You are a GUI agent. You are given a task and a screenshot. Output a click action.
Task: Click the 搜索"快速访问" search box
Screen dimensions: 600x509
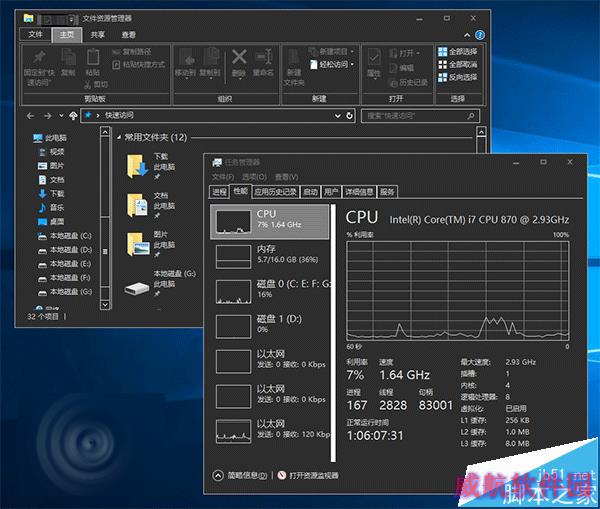pos(420,116)
